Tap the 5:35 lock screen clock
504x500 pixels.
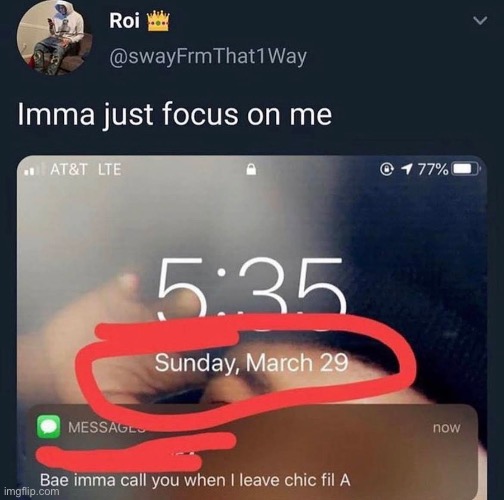point(251,289)
